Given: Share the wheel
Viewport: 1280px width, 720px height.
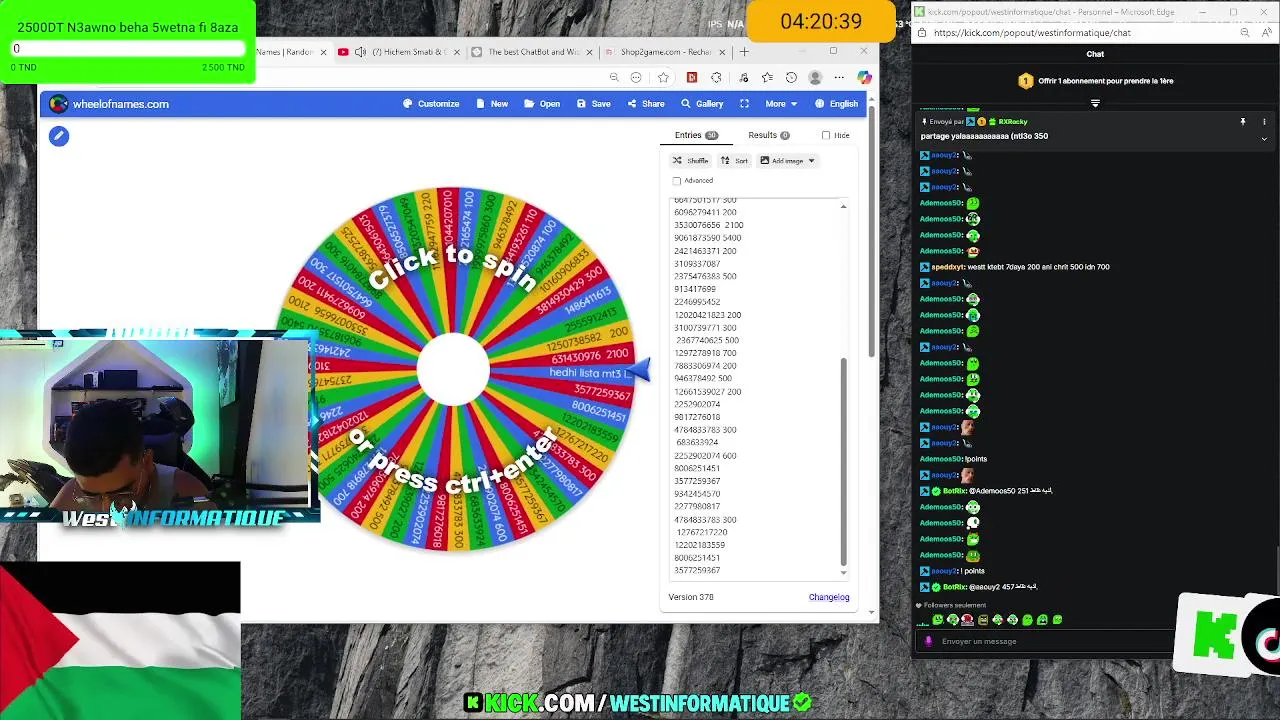Looking at the screenshot, I should (x=645, y=104).
